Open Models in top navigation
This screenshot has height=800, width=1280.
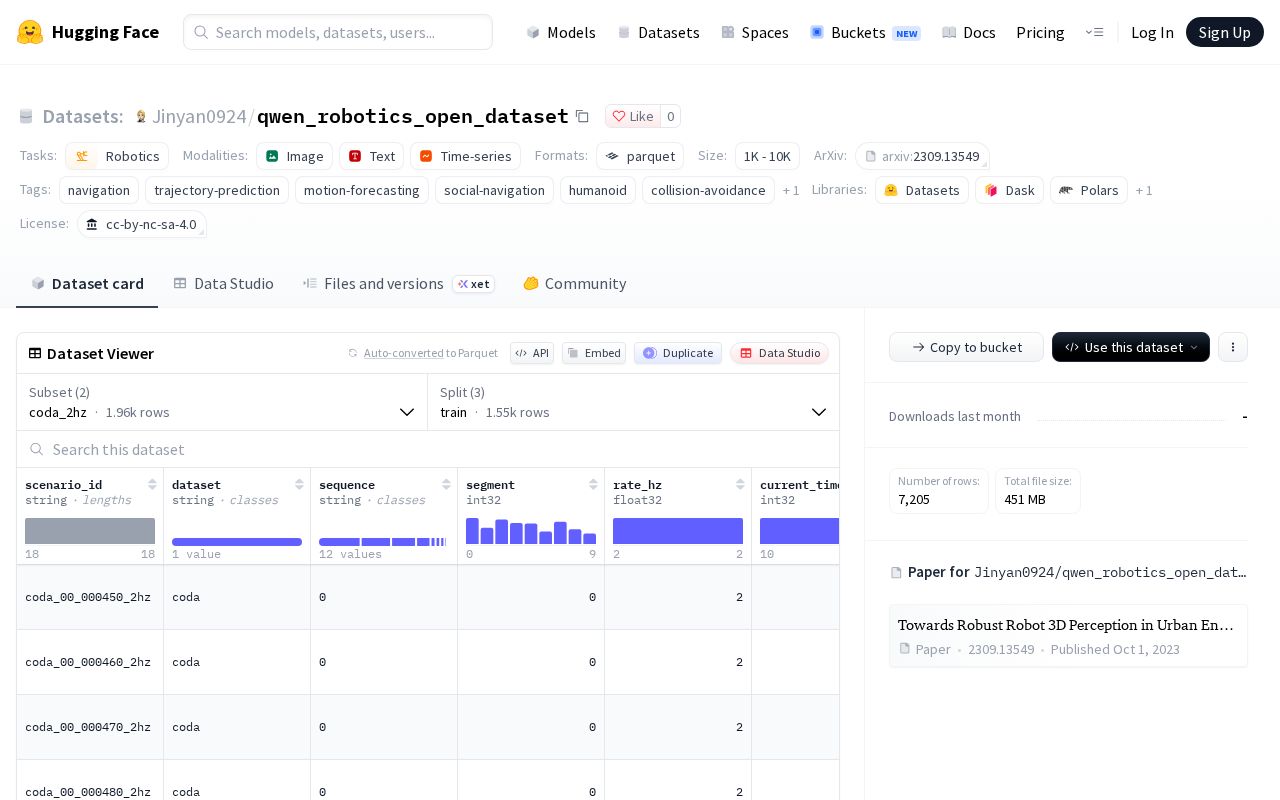tap(561, 32)
